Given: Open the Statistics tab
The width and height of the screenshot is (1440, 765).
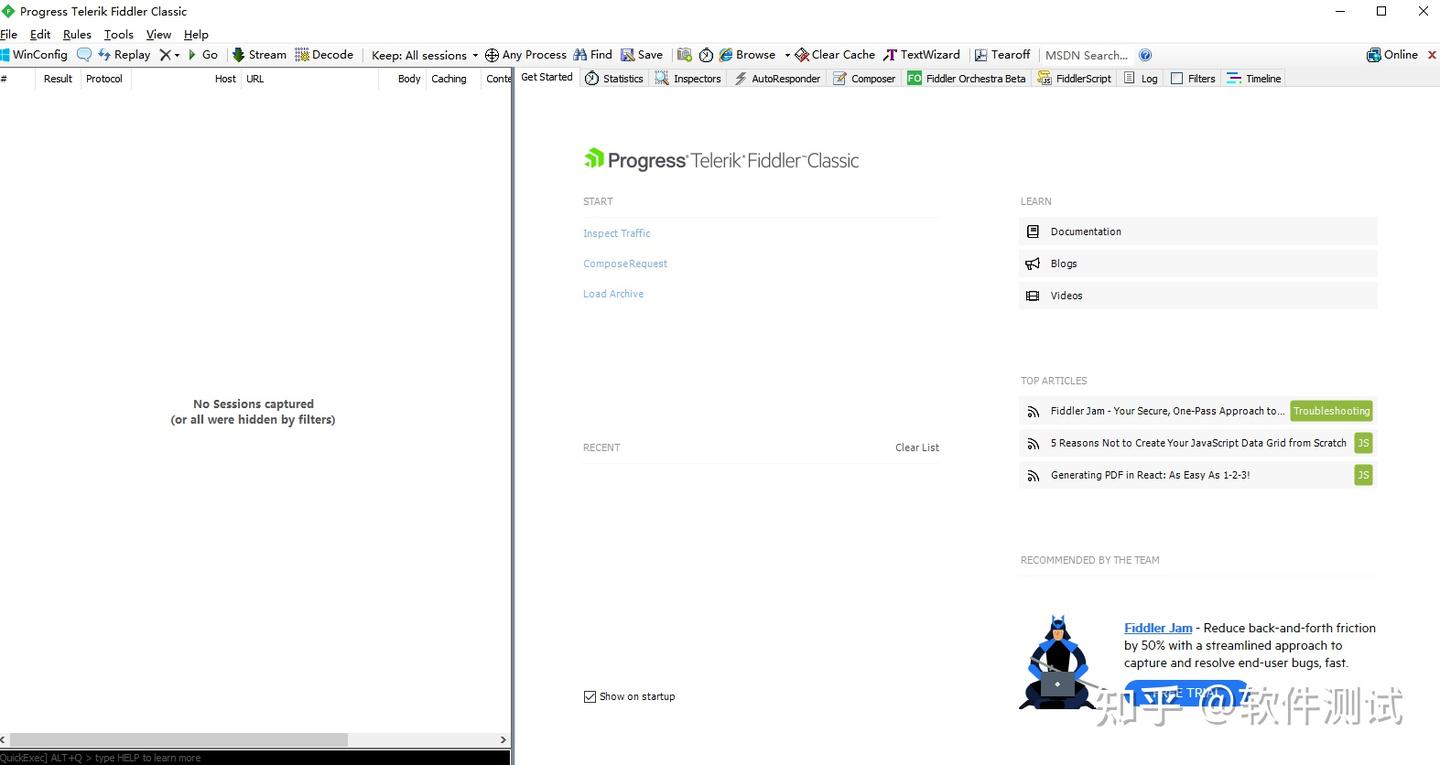Looking at the screenshot, I should [614, 78].
